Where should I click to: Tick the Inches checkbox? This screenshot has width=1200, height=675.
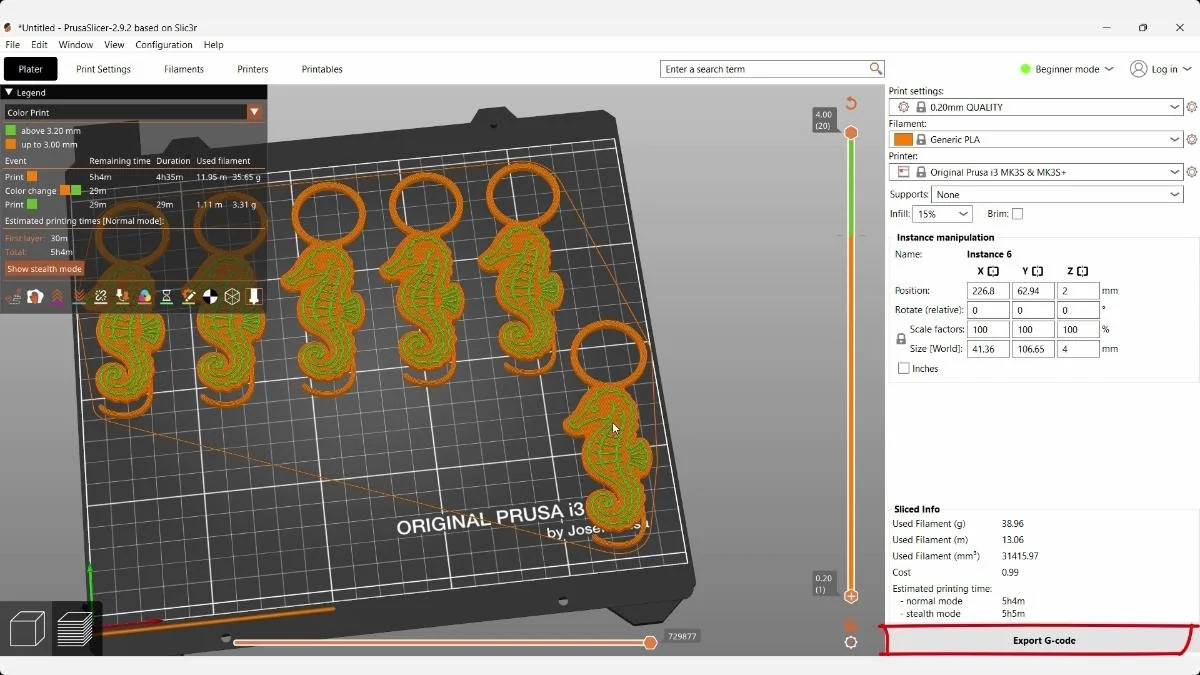coord(904,369)
